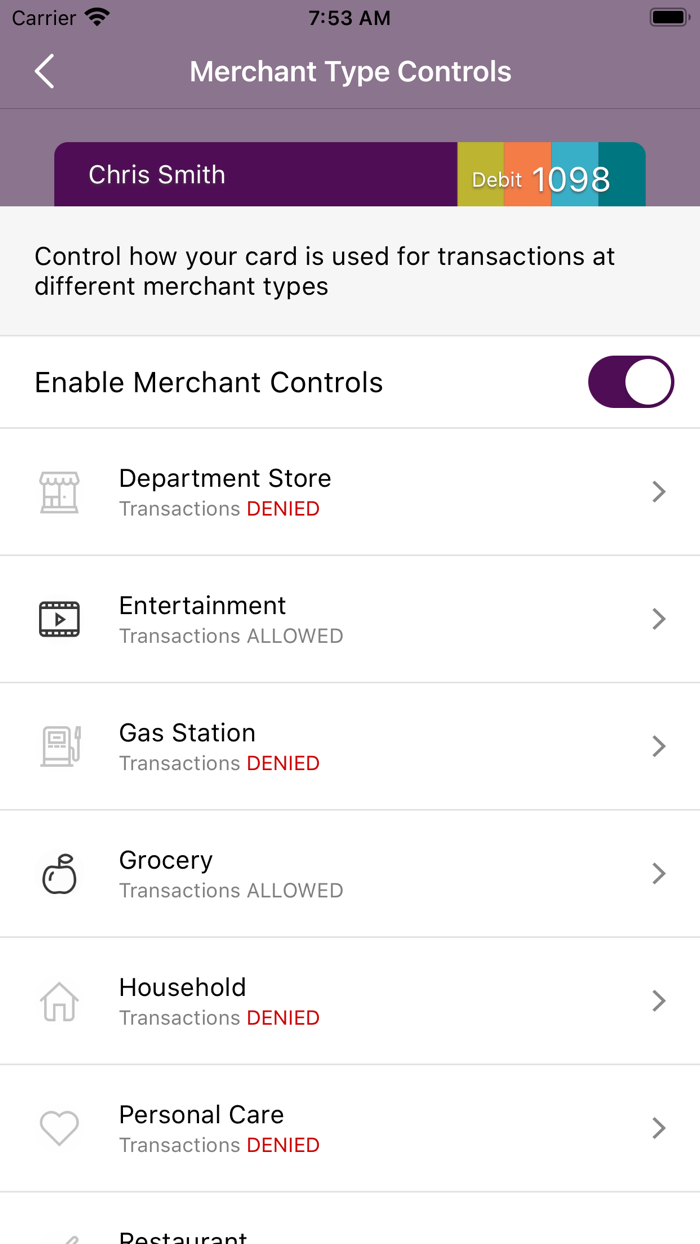Click the Personal Care heart icon
Screen dimensions: 700x1244
tap(59, 1127)
